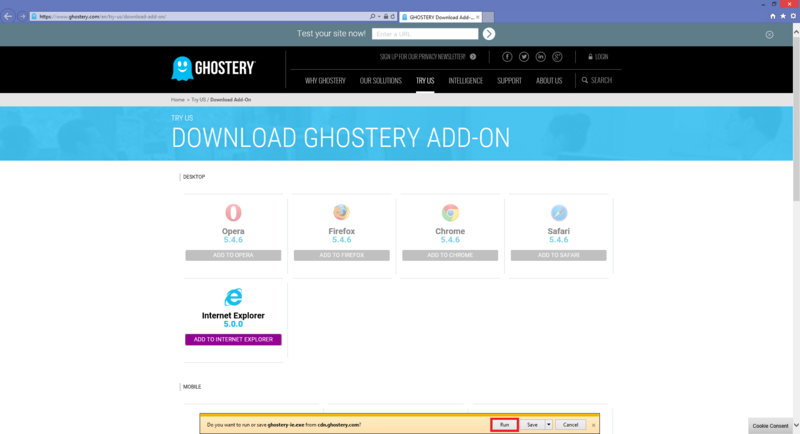Dismiss the Test your site banner
800x434 pixels.
(x=769, y=34)
